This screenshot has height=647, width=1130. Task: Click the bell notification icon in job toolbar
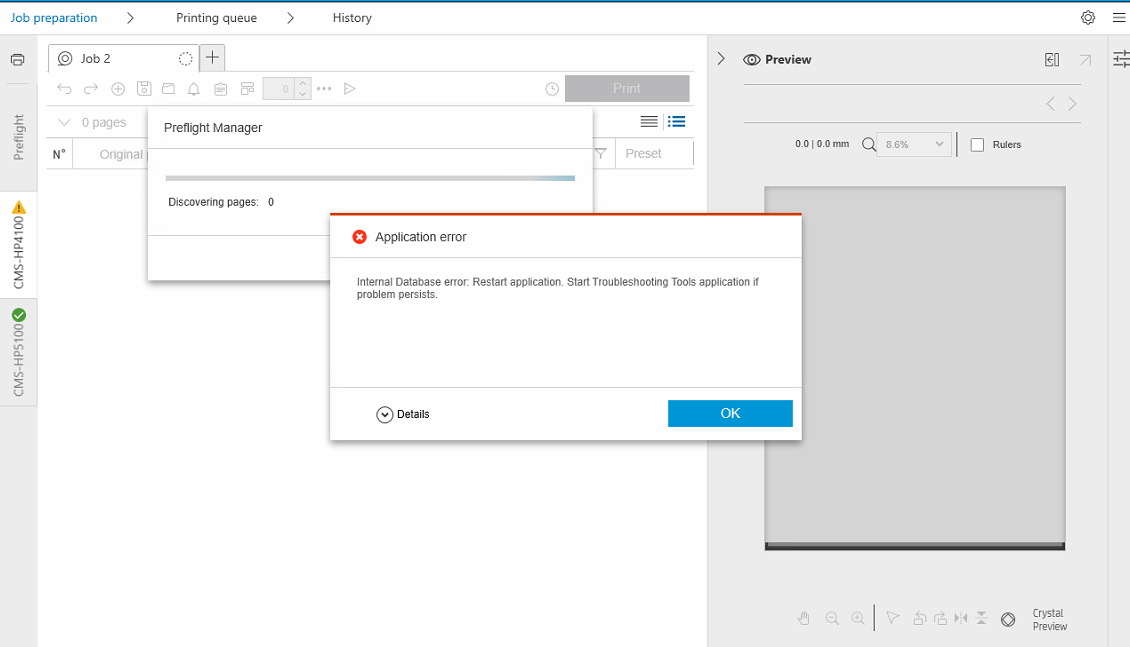193,88
